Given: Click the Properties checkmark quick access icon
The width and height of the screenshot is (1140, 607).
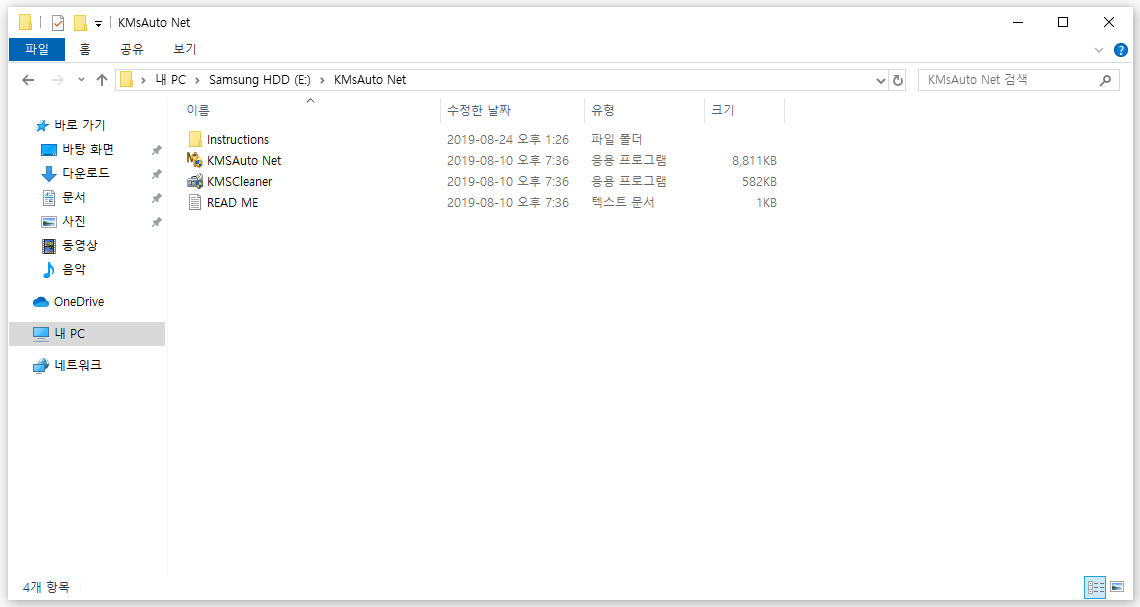Looking at the screenshot, I should (x=58, y=23).
